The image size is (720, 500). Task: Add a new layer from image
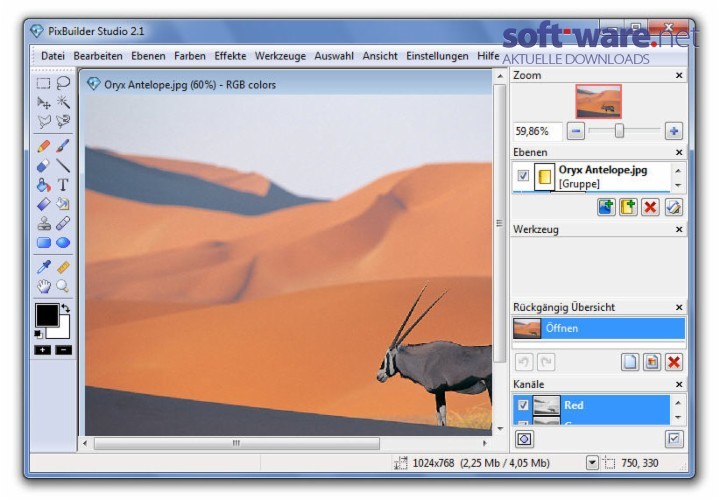pos(606,207)
